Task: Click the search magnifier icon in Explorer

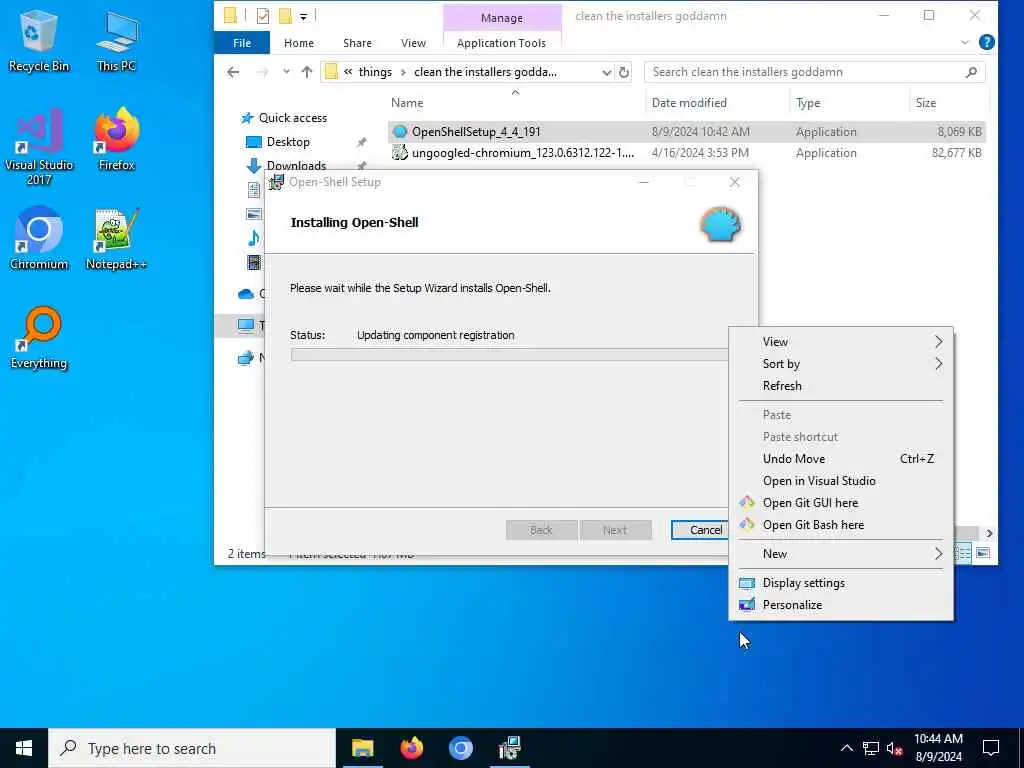Action: pyautogui.click(x=971, y=72)
